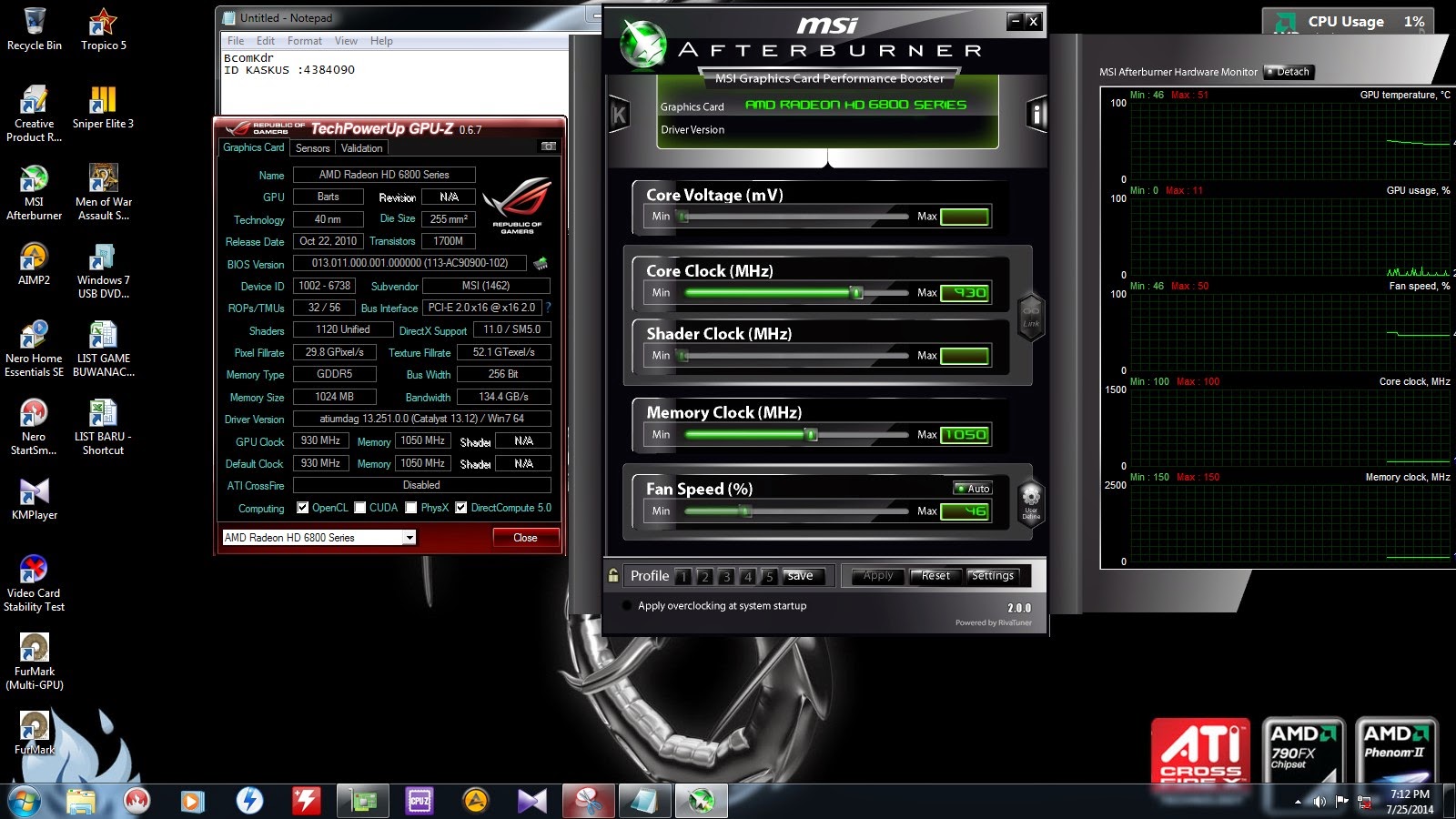Click the Core Clock value field 930
Screen dimensions: 1456x819
point(965,292)
